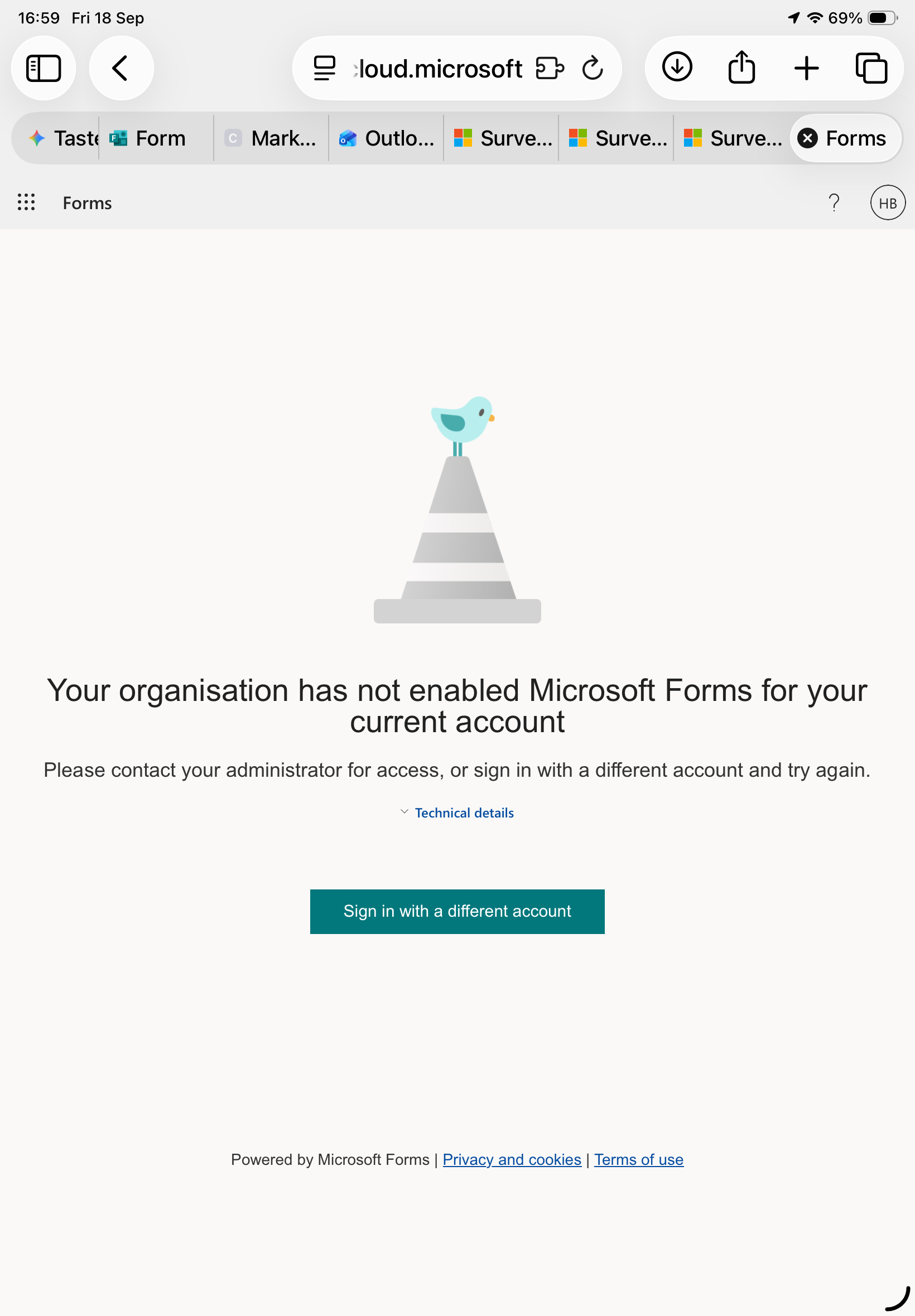Open the extensions icon in the address bar

[x=549, y=68]
